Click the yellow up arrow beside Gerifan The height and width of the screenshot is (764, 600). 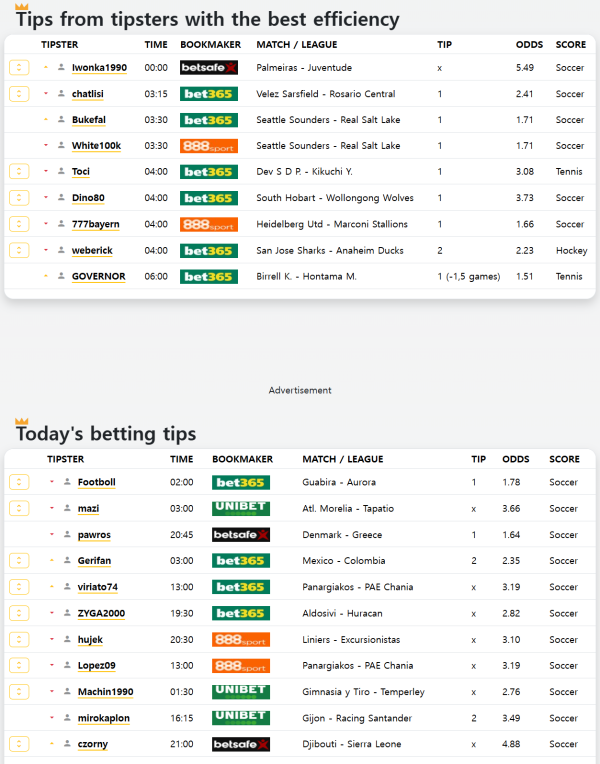52,561
